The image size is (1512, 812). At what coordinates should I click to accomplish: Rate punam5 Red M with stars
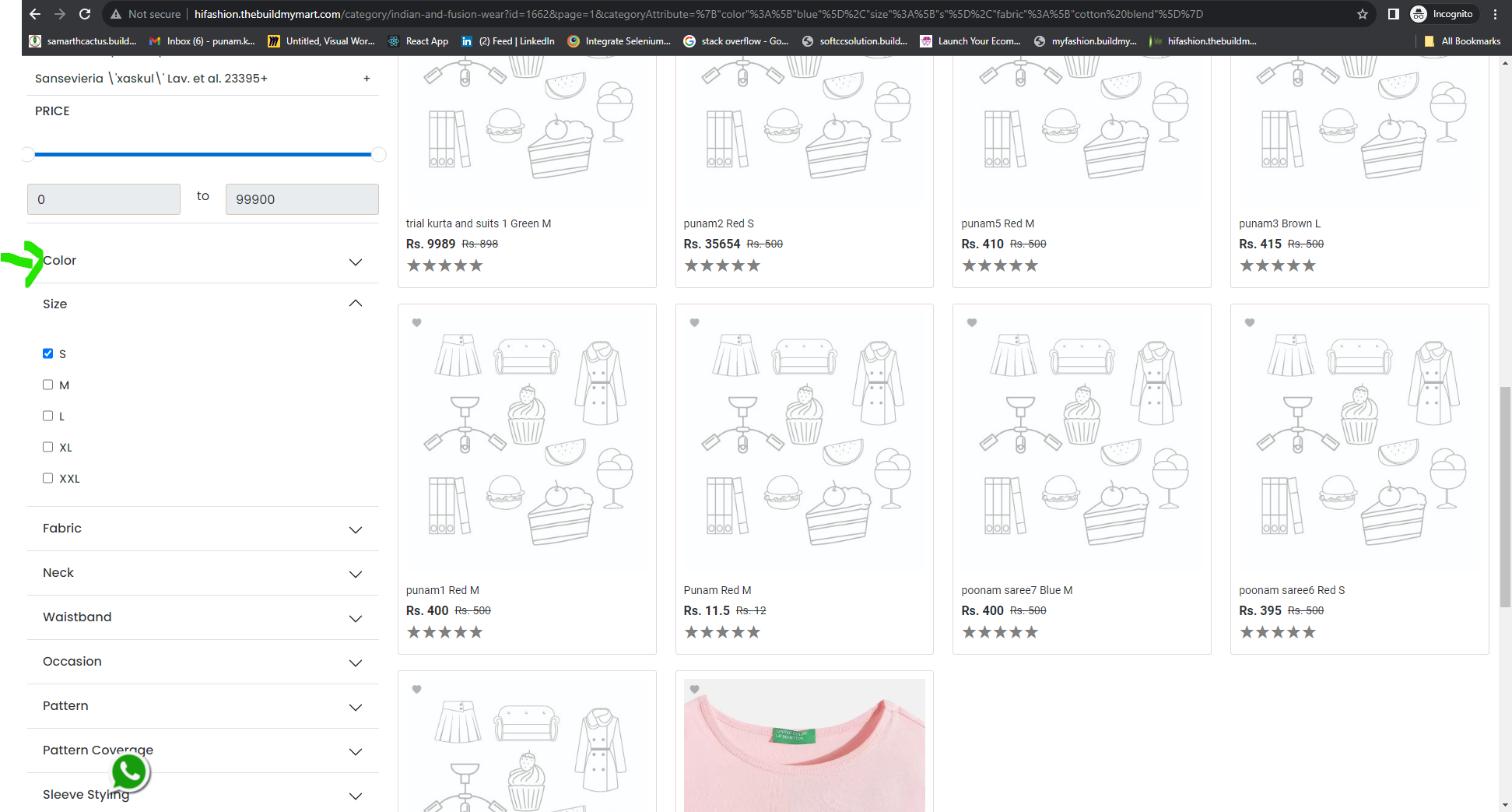pyautogui.click(x=1001, y=265)
